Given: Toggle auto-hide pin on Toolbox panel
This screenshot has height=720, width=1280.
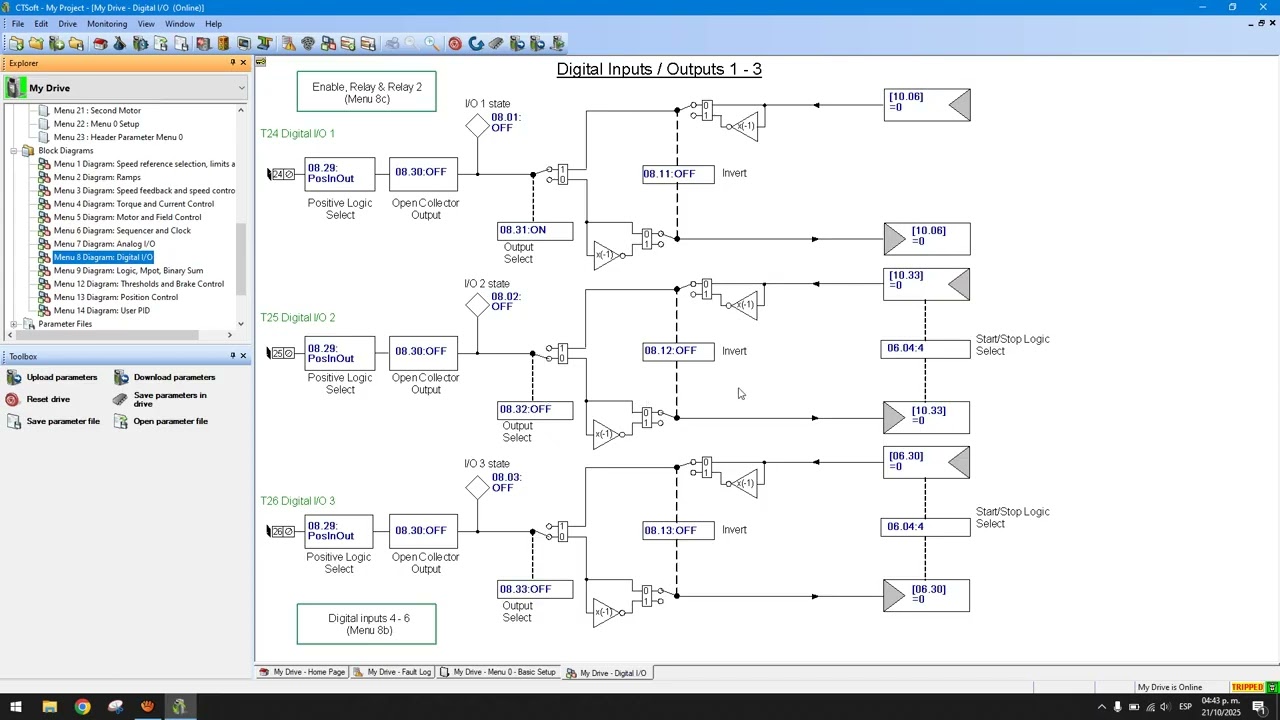Looking at the screenshot, I should point(232,356).
